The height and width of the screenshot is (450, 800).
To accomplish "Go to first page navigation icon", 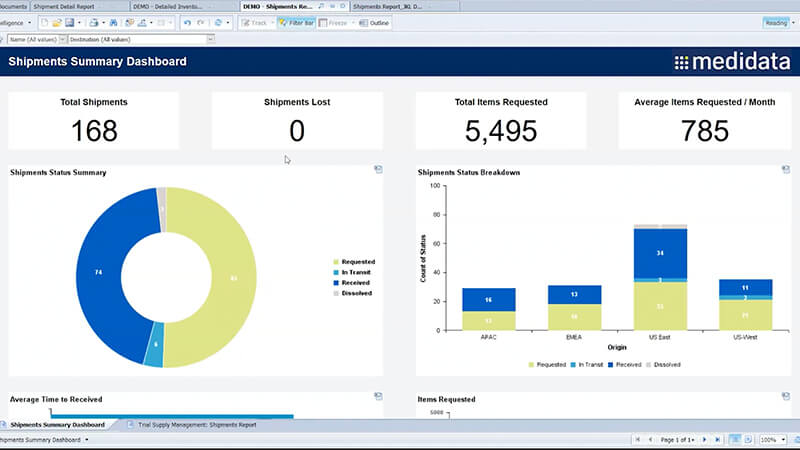I will coord(638,439).
